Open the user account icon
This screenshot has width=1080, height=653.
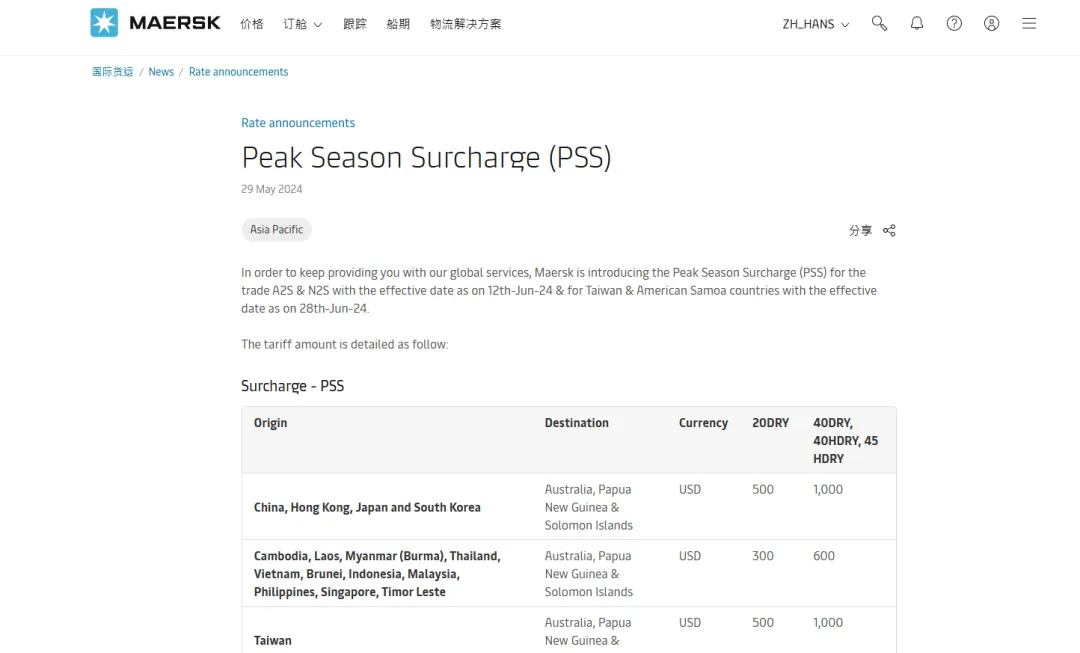pyautogui.click(x=991, y=23)
